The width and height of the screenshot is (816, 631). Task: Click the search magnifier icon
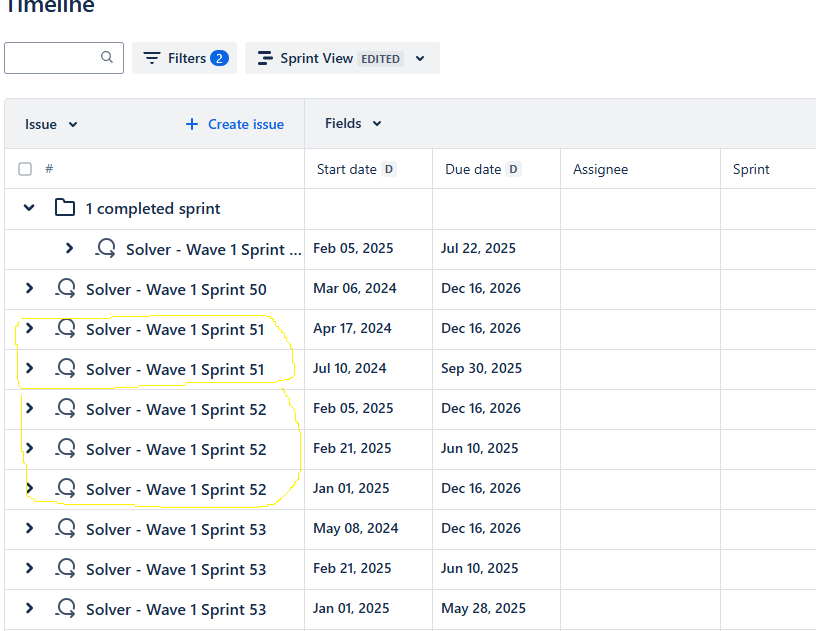pyautogui.click(x=106, y=57)
